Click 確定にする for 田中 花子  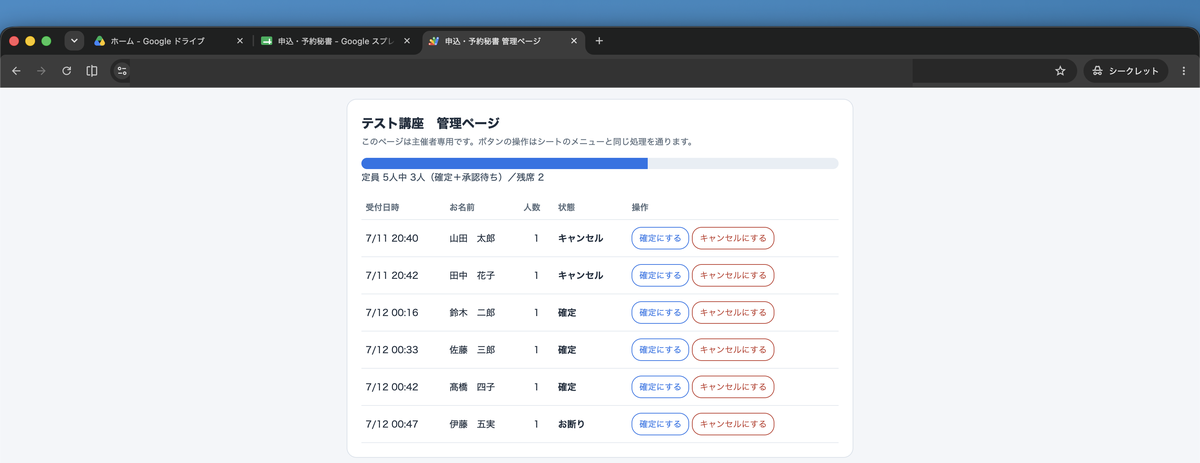click(660, 275)
